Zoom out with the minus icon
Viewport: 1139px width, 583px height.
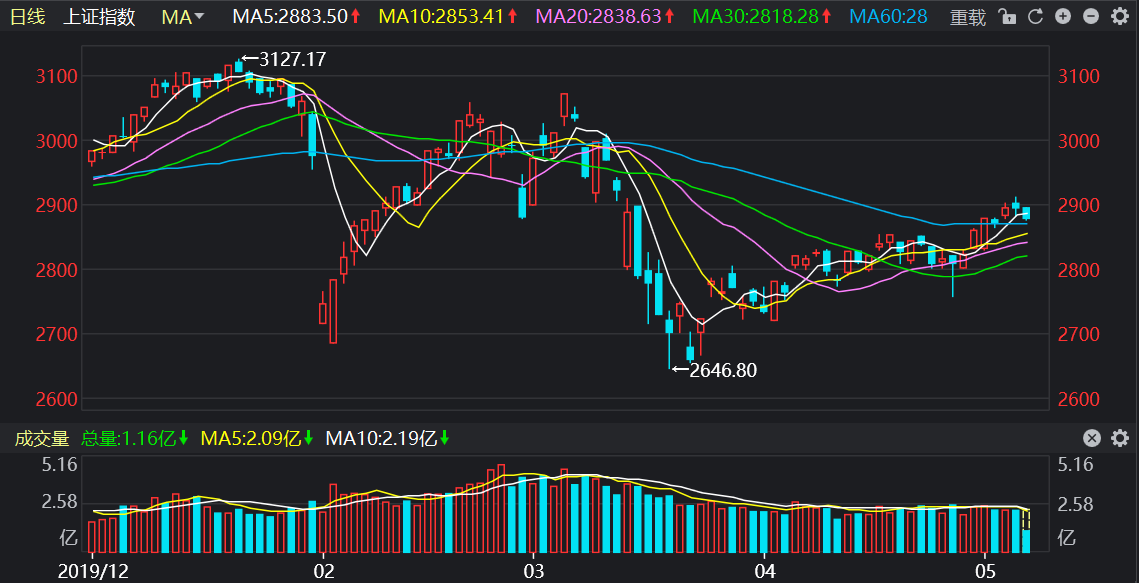pyautogui.click(x=1091, y=17)
